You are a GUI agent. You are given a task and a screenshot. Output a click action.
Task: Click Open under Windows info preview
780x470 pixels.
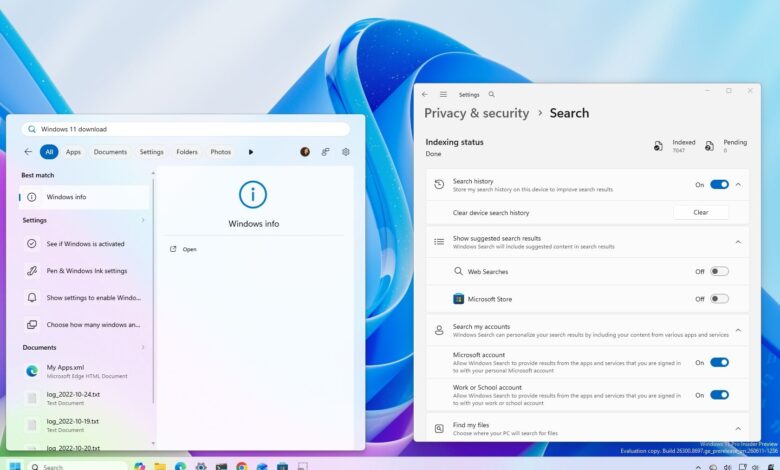click(x=184, y=249)
